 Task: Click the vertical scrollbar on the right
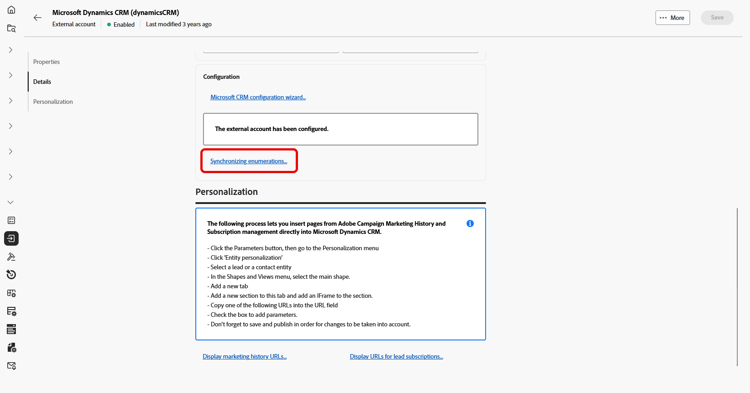(737, 287)
